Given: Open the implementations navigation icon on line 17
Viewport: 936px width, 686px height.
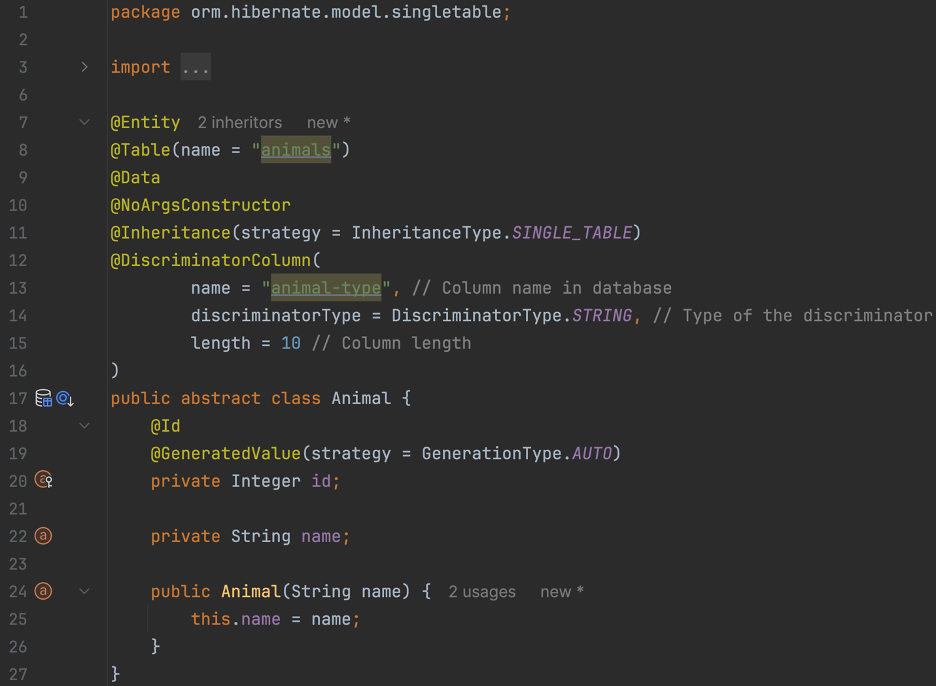Looking at the screenshot, I should tap(64, 398).
